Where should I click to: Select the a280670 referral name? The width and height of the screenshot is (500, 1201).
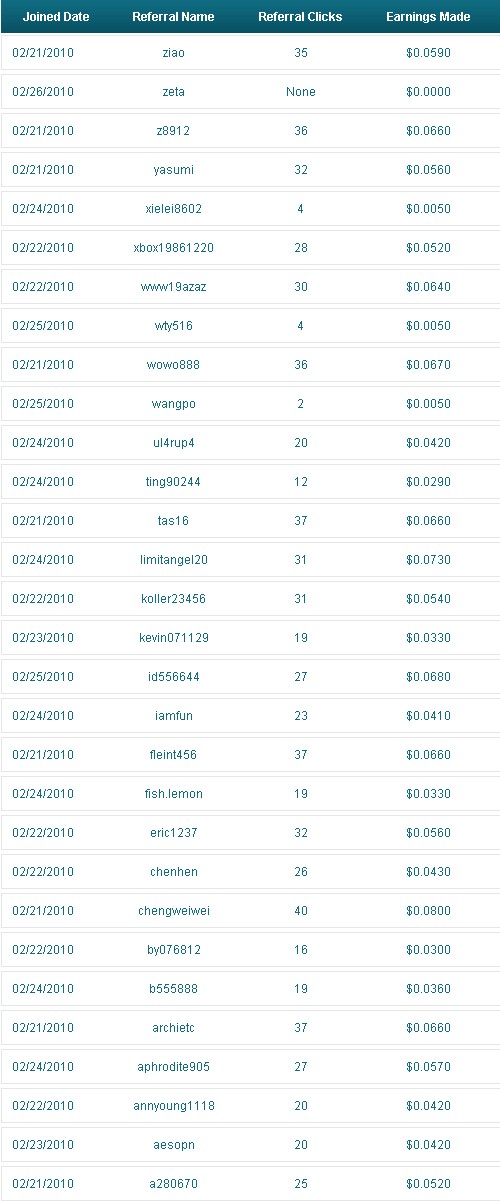tap(173, 1183)
